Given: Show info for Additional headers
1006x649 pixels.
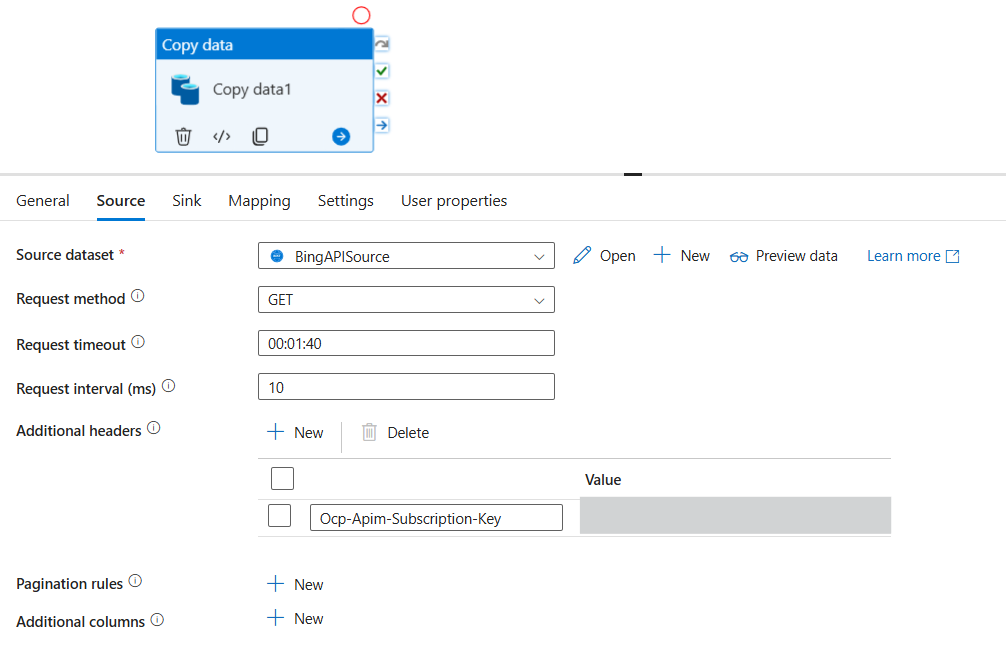Looking at the screenshot, I should [x=154, y=428].
